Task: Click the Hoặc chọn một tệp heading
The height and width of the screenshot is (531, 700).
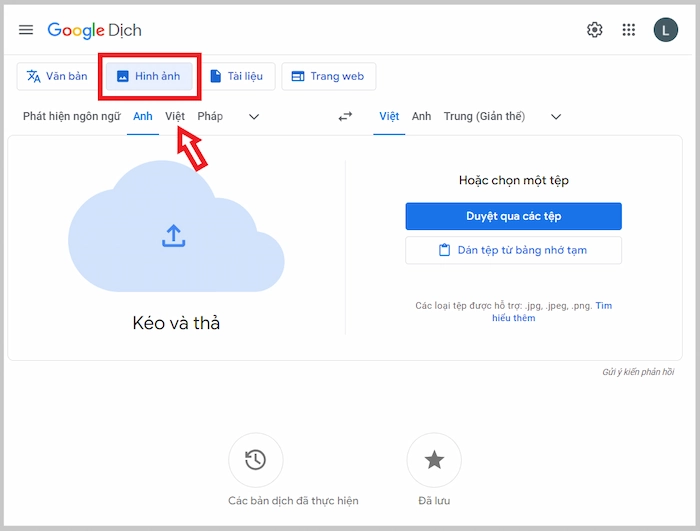Action: [513, 180]
